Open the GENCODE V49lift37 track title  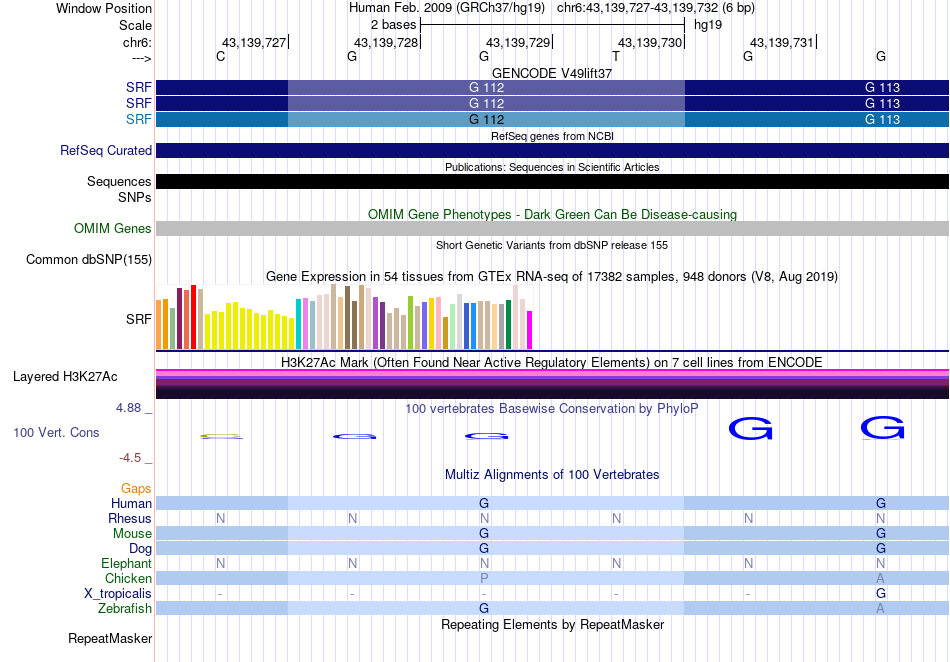click(552, 73)
